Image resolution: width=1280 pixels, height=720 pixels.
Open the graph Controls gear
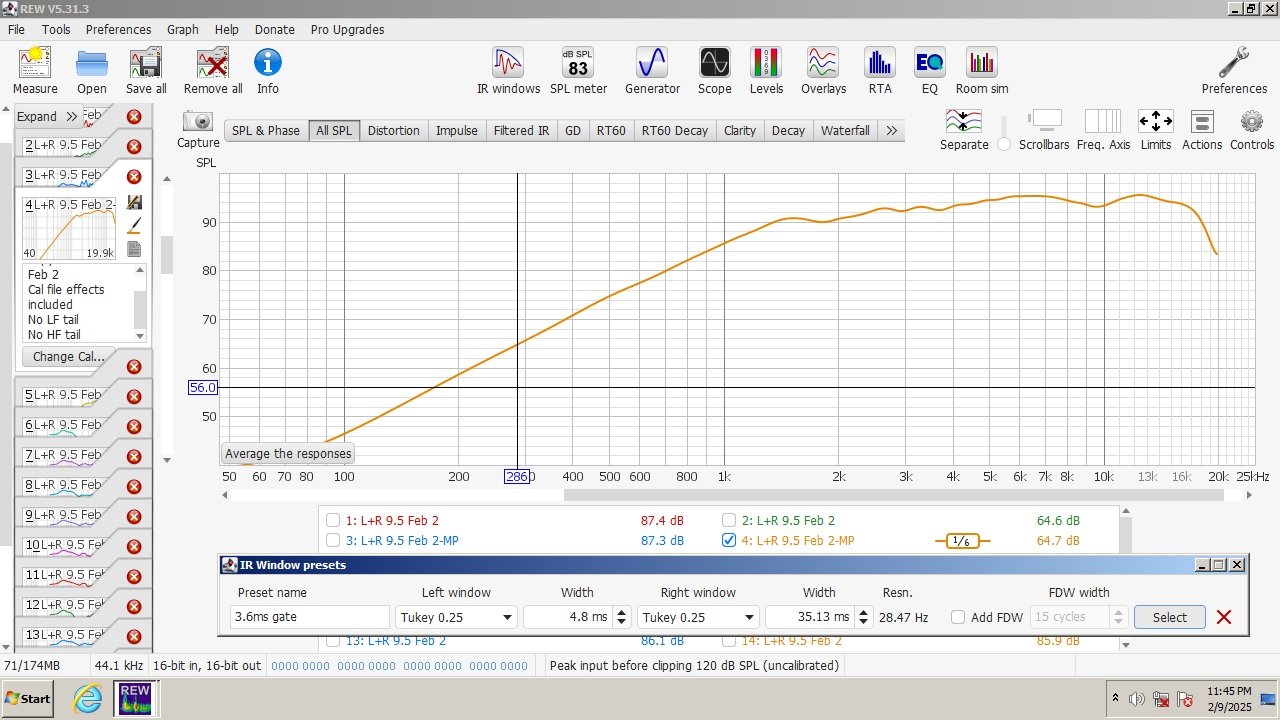coord(1252,130)
